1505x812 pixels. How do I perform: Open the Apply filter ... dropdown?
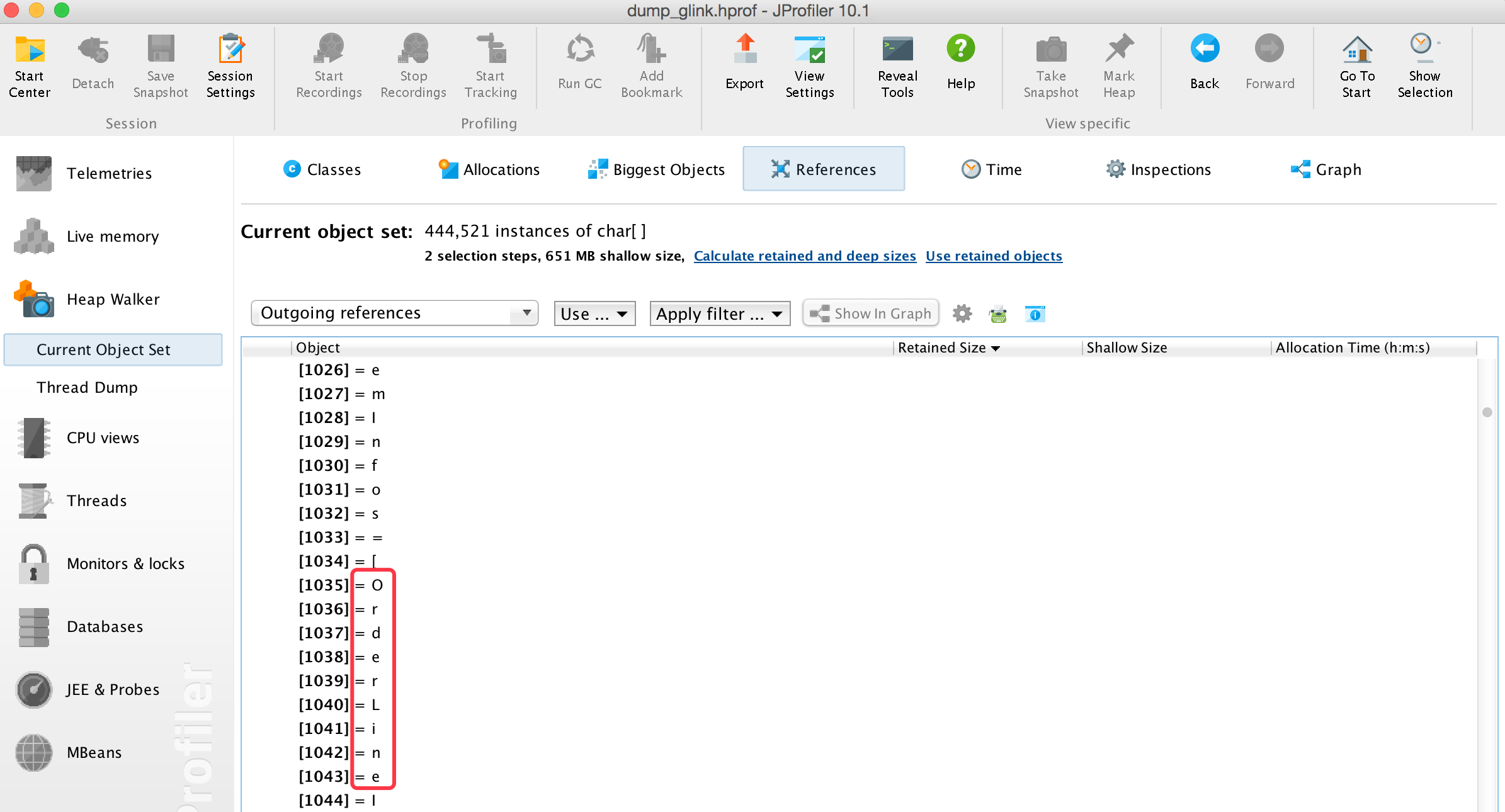coord(719,313)
